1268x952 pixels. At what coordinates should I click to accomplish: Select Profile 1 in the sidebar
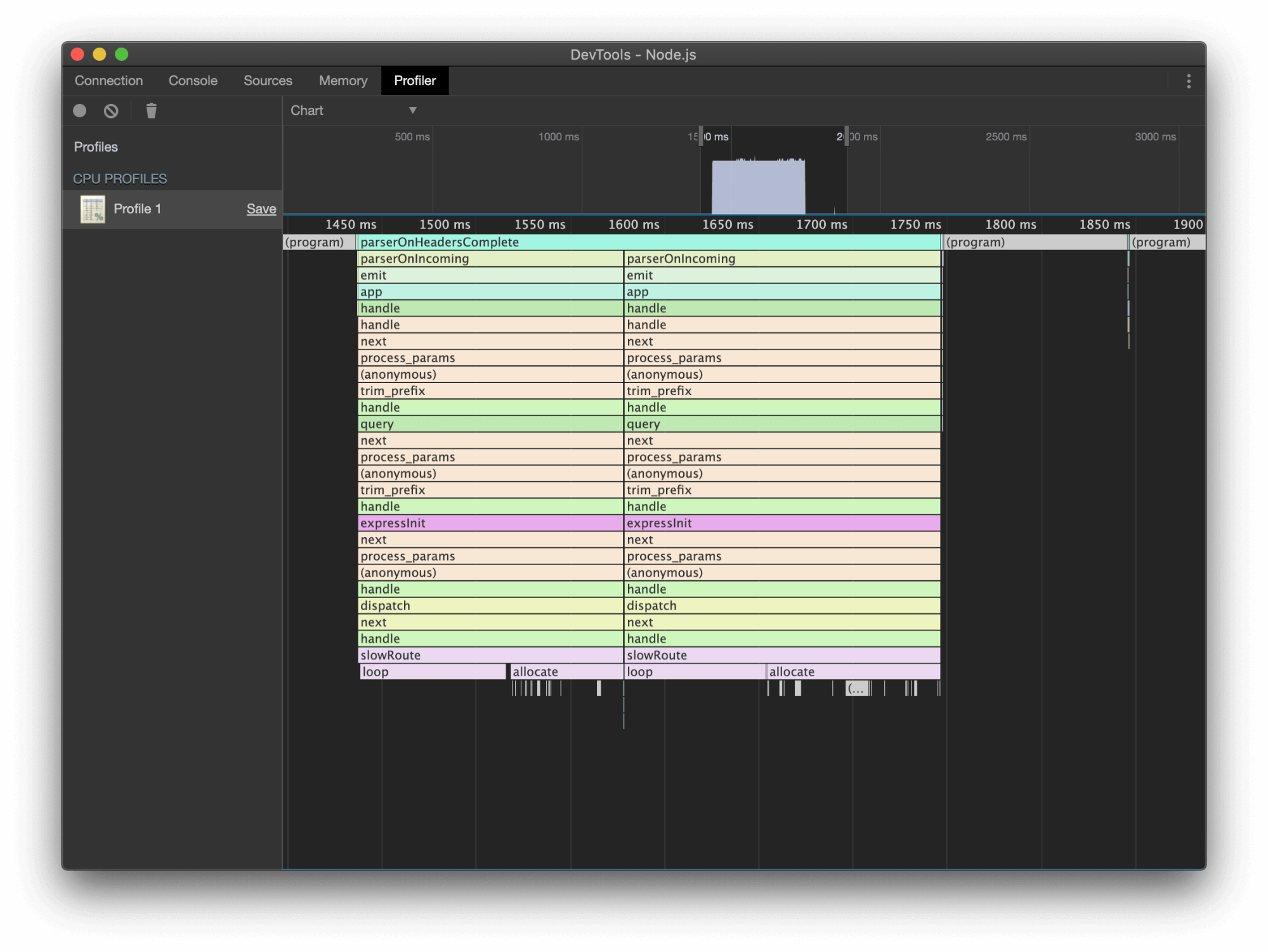click(172, 209)
